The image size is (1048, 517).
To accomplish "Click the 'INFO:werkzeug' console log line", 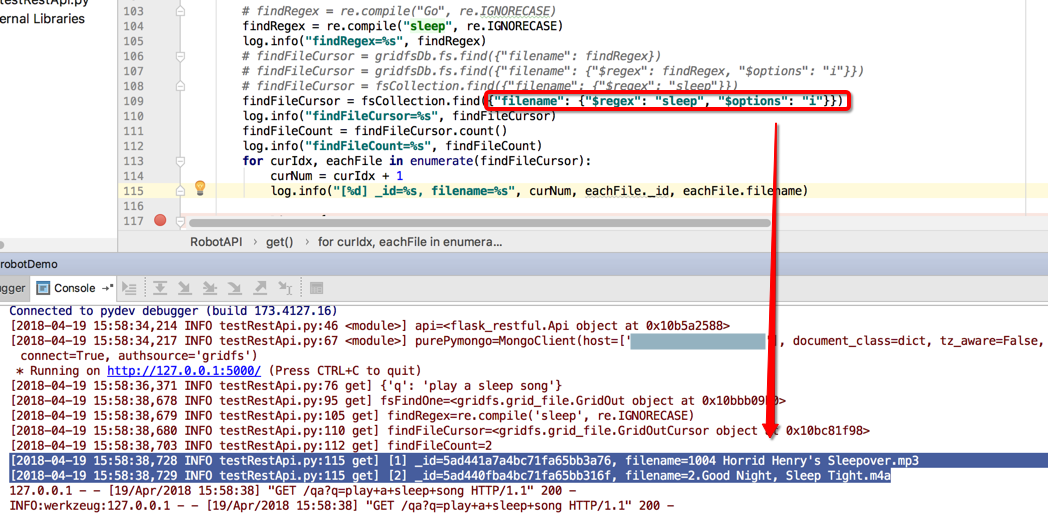I will pyautogui.click(x=344, y=505).
